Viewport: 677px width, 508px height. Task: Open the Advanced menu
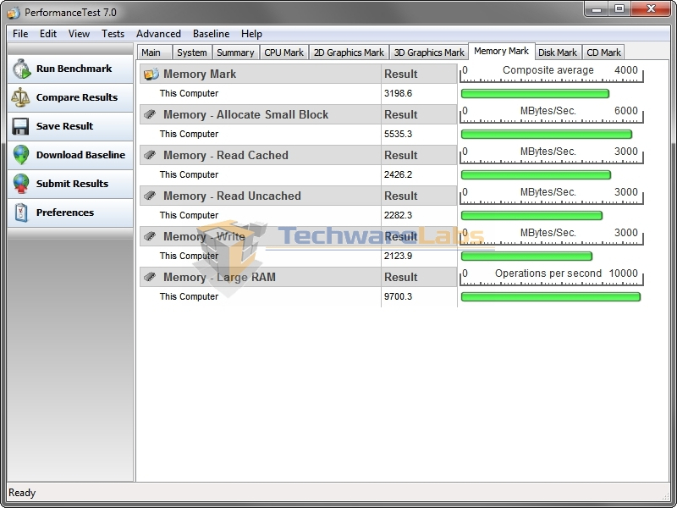[x=158, y=34]
